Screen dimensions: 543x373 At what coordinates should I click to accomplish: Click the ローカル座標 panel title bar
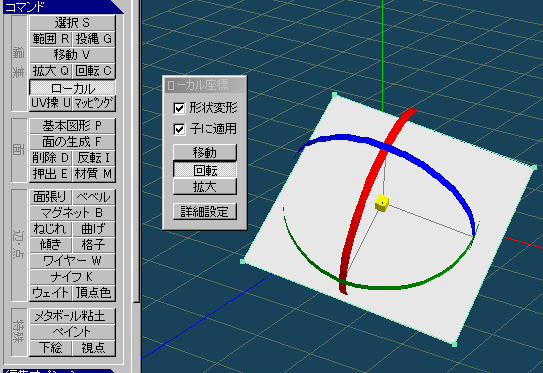click(205, 85)
